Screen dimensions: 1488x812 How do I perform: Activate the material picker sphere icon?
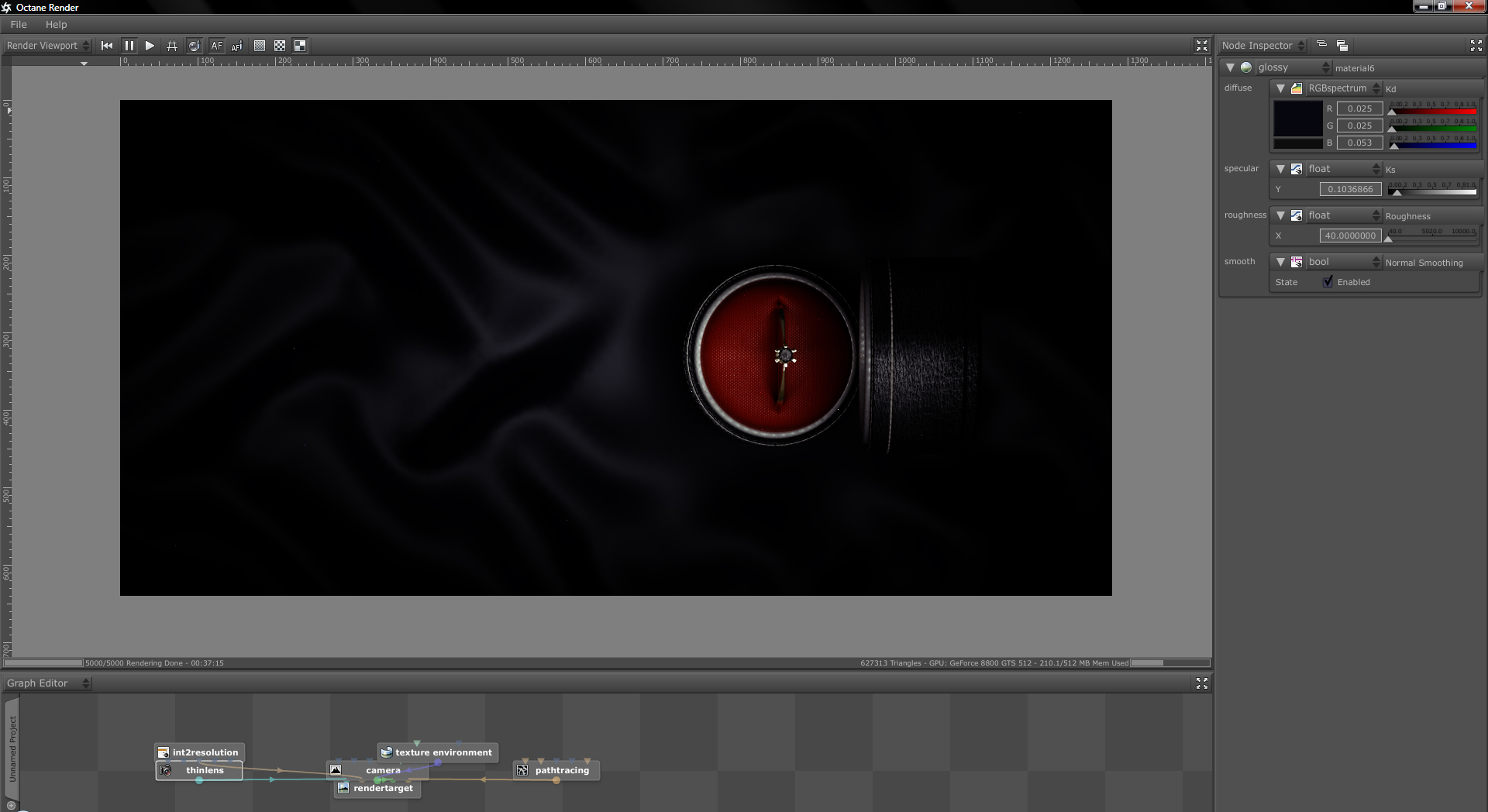[x=195, y=46]
